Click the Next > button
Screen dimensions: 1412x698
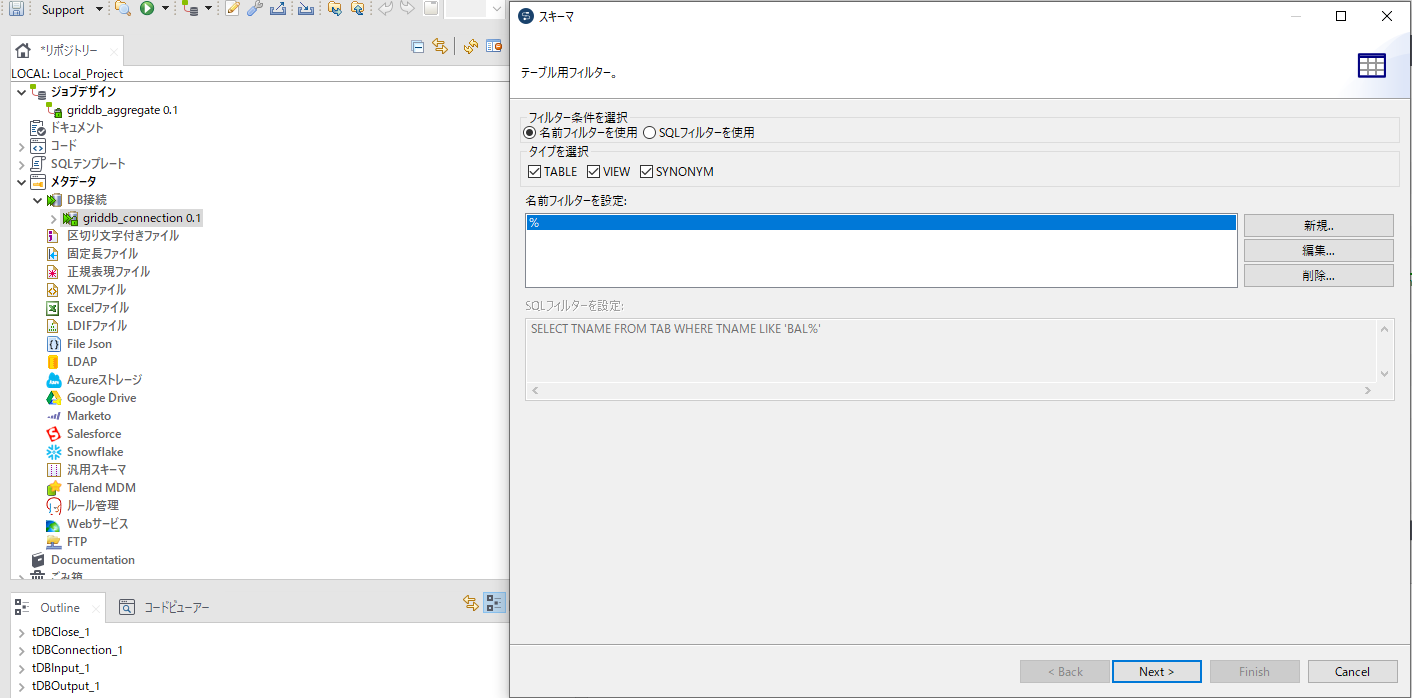pyautogui.click(x=1156, y=671)
